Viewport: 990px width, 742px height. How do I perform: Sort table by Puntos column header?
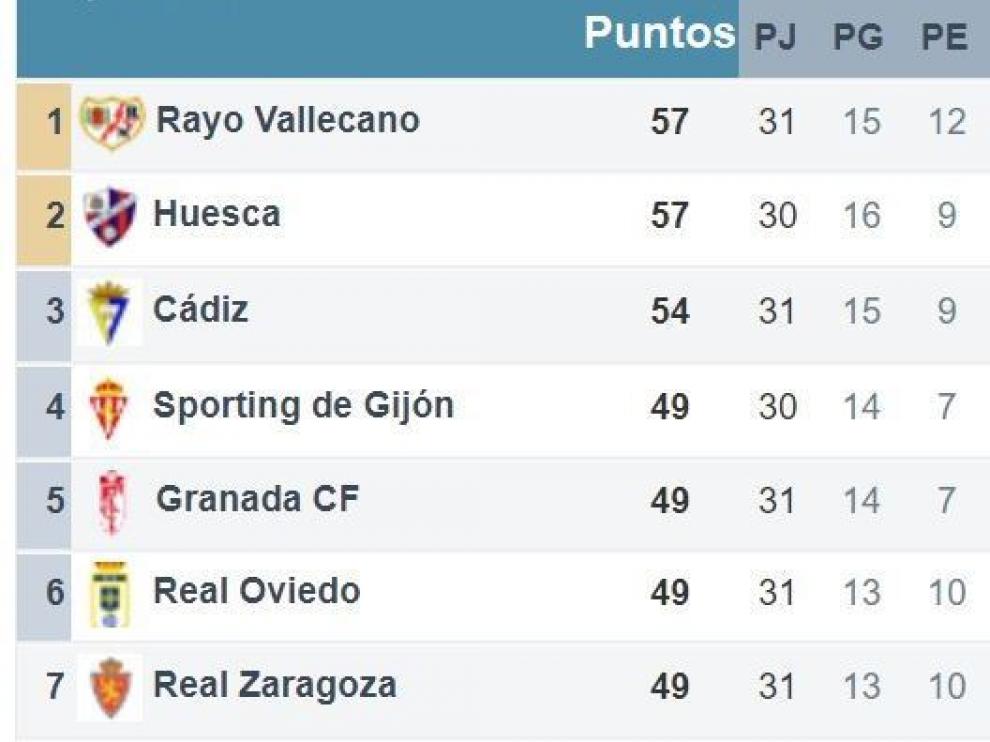[660, 33]
